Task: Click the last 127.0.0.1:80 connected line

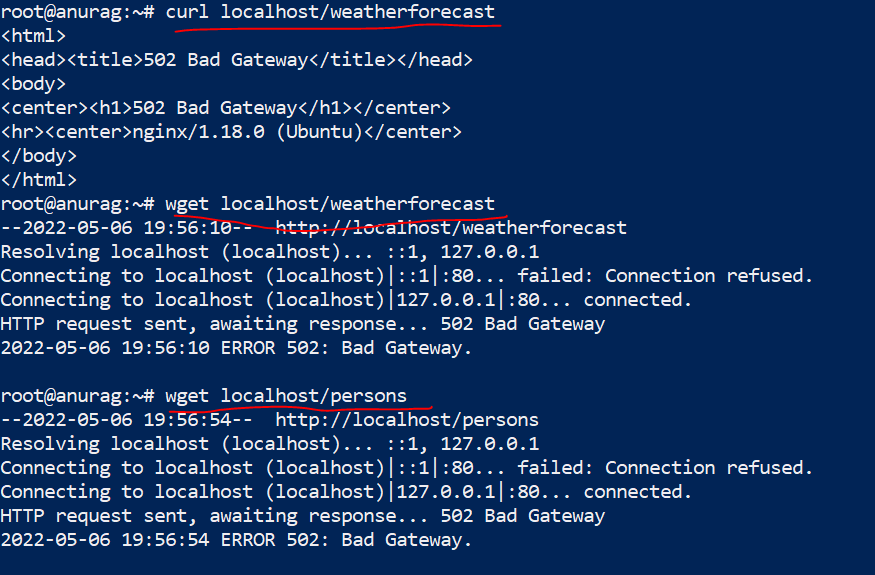Action: pos(346,492)
